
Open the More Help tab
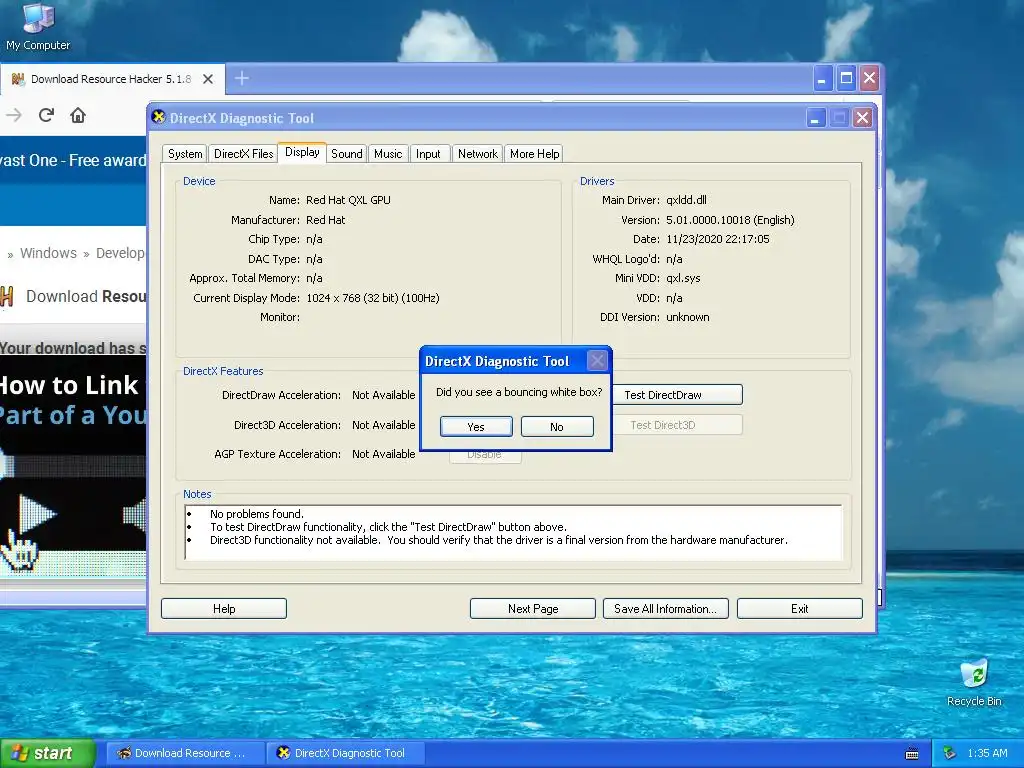pos(534,154)
